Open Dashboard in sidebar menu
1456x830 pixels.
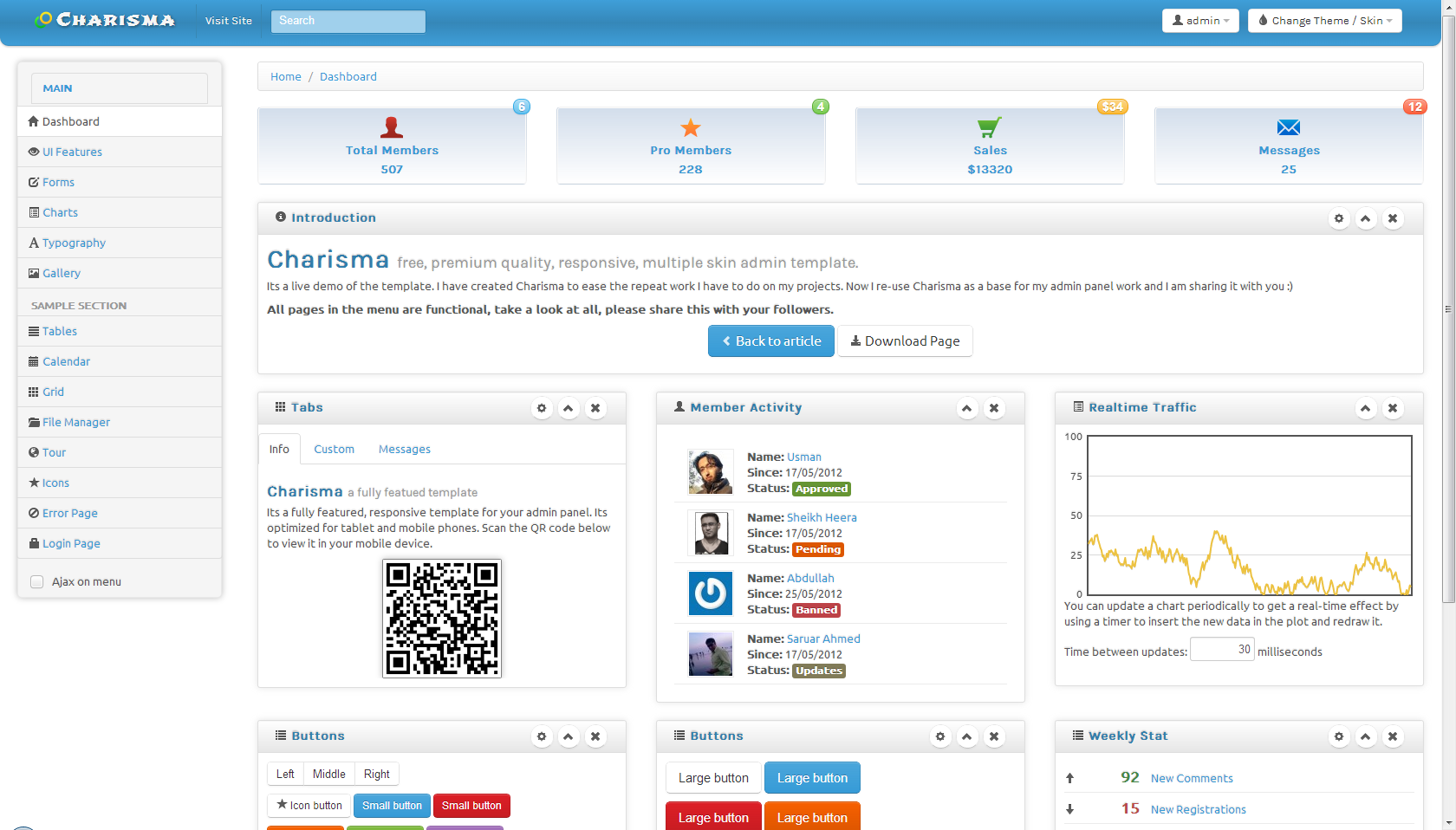tap(120, 121)
